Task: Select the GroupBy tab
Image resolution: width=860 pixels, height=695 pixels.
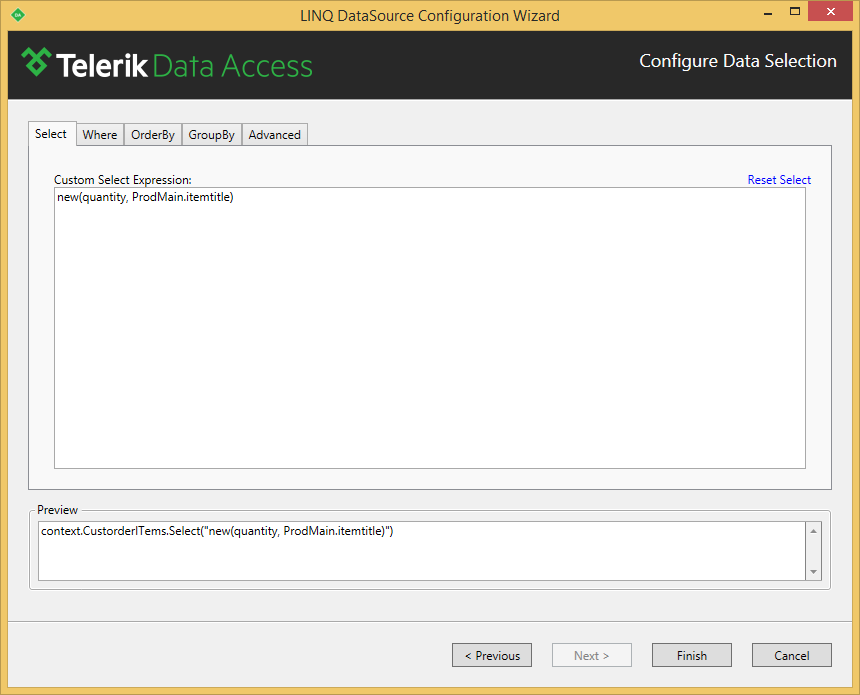Action: pyautogui.click(x=212, y=135)
